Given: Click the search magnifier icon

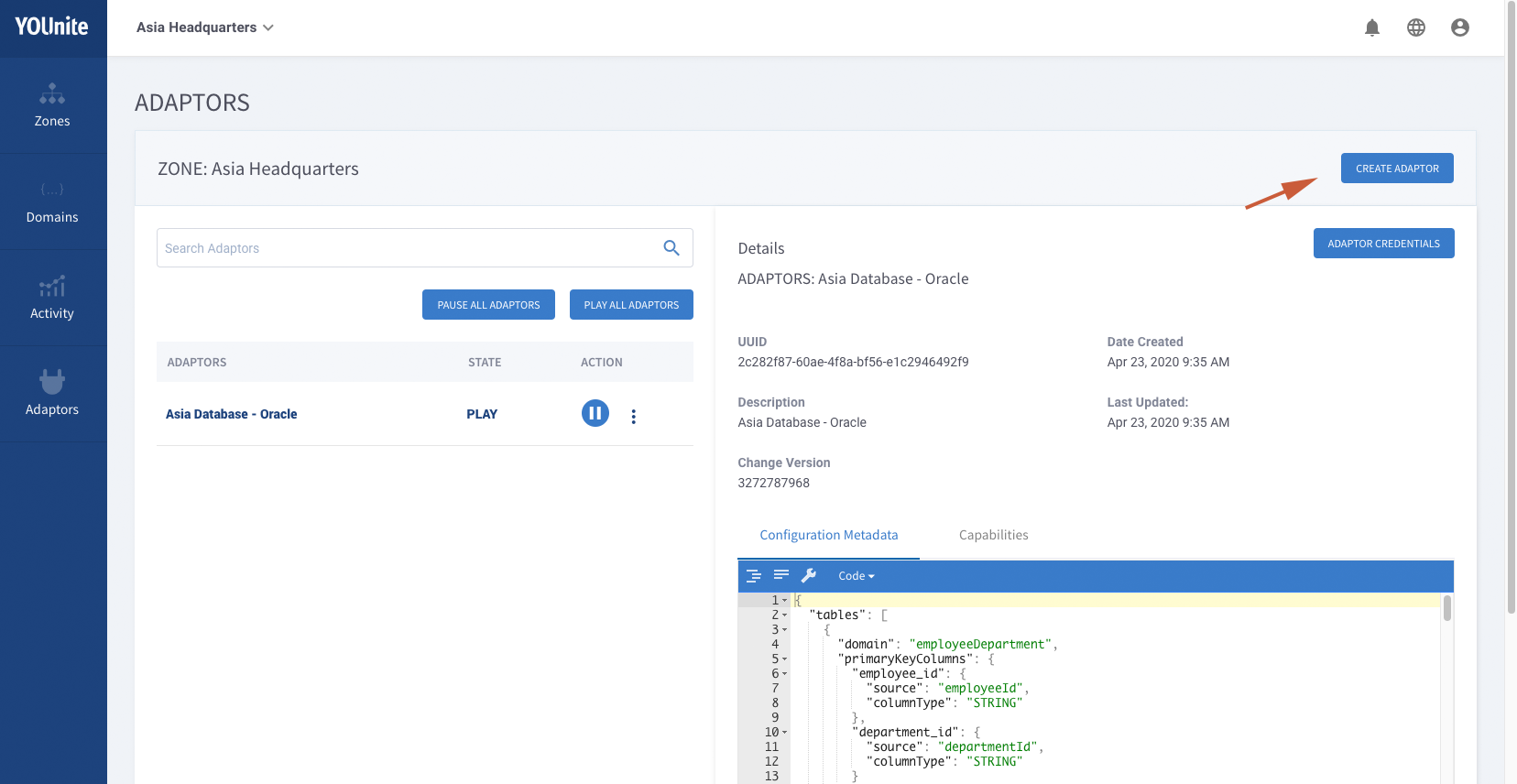Looking at the screenshot, I should (x=671, y=248).
